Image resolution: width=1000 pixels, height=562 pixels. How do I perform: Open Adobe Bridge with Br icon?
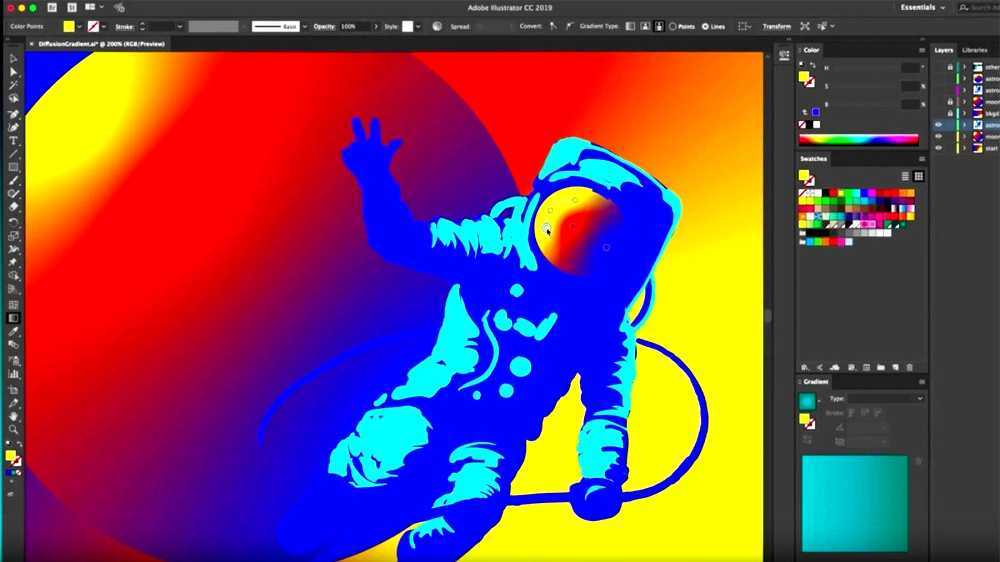(52, 8)
